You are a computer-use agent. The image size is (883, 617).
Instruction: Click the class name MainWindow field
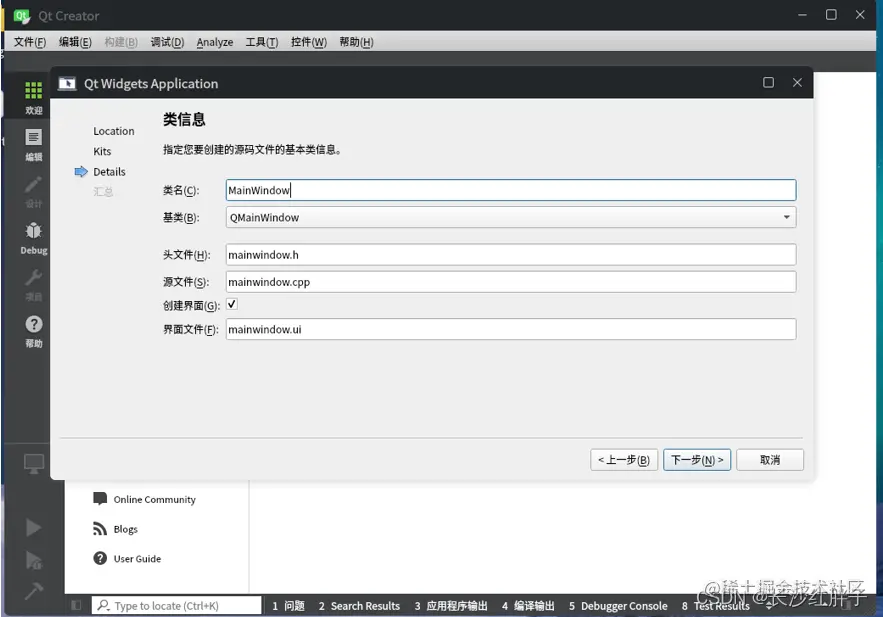(511, 190)
